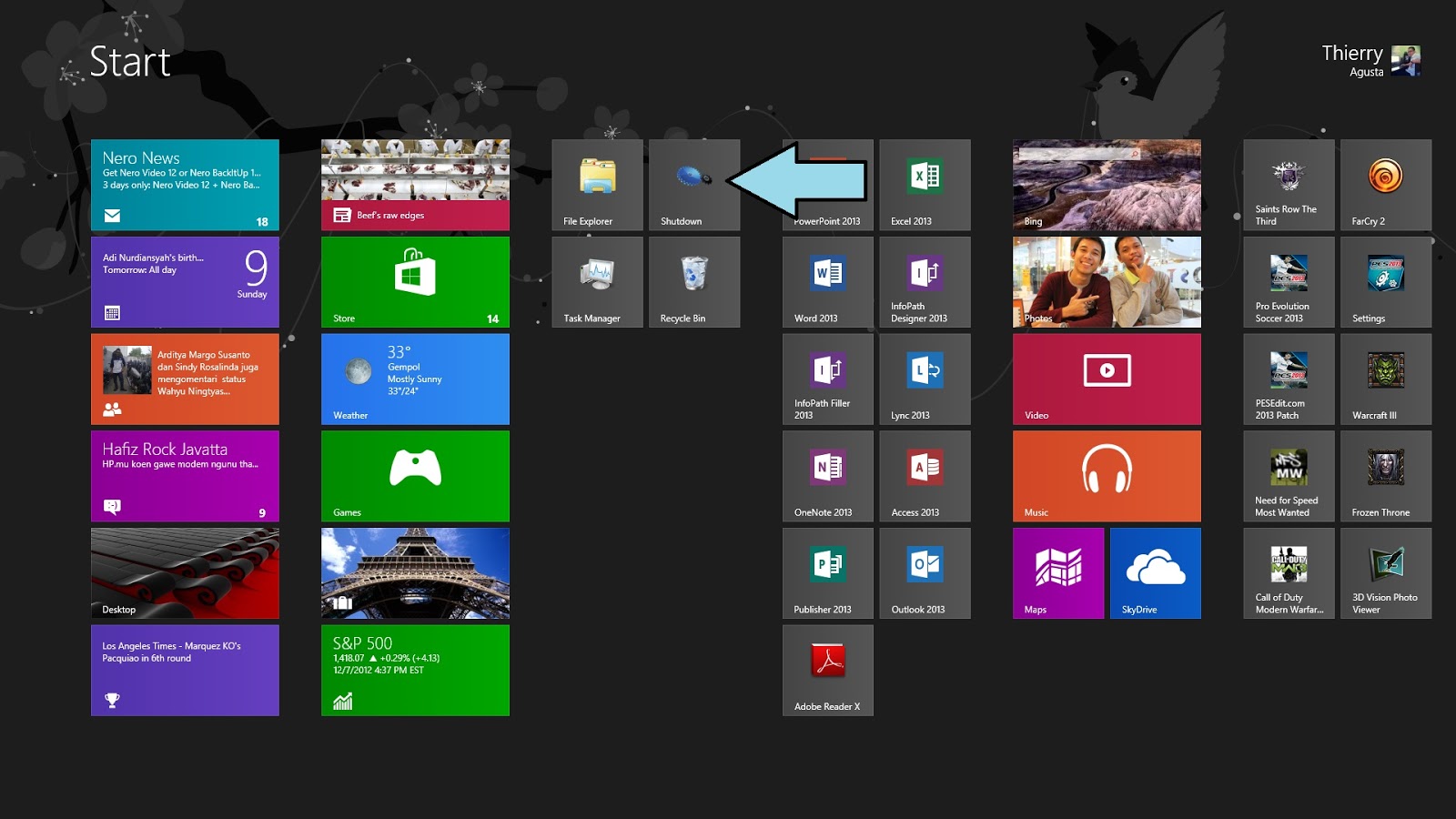
Task: Launch Excel 2013
Action: click(x=925, y=185)
